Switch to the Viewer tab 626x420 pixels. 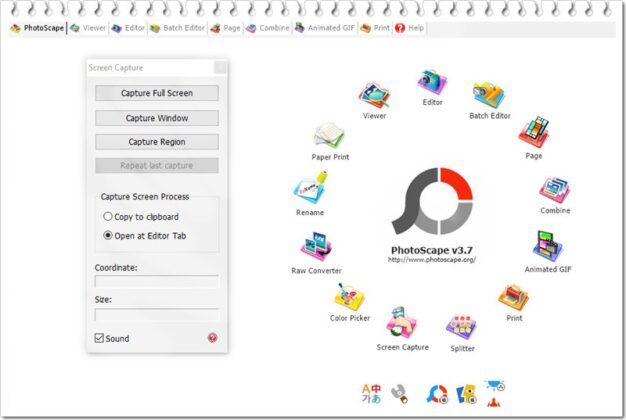click(88, 28)
